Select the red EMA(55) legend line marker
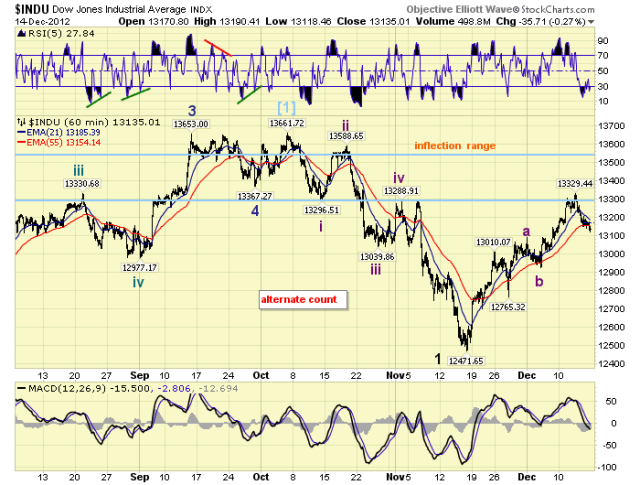This screenshot has height=485, width=640. (x=21, y=142)
